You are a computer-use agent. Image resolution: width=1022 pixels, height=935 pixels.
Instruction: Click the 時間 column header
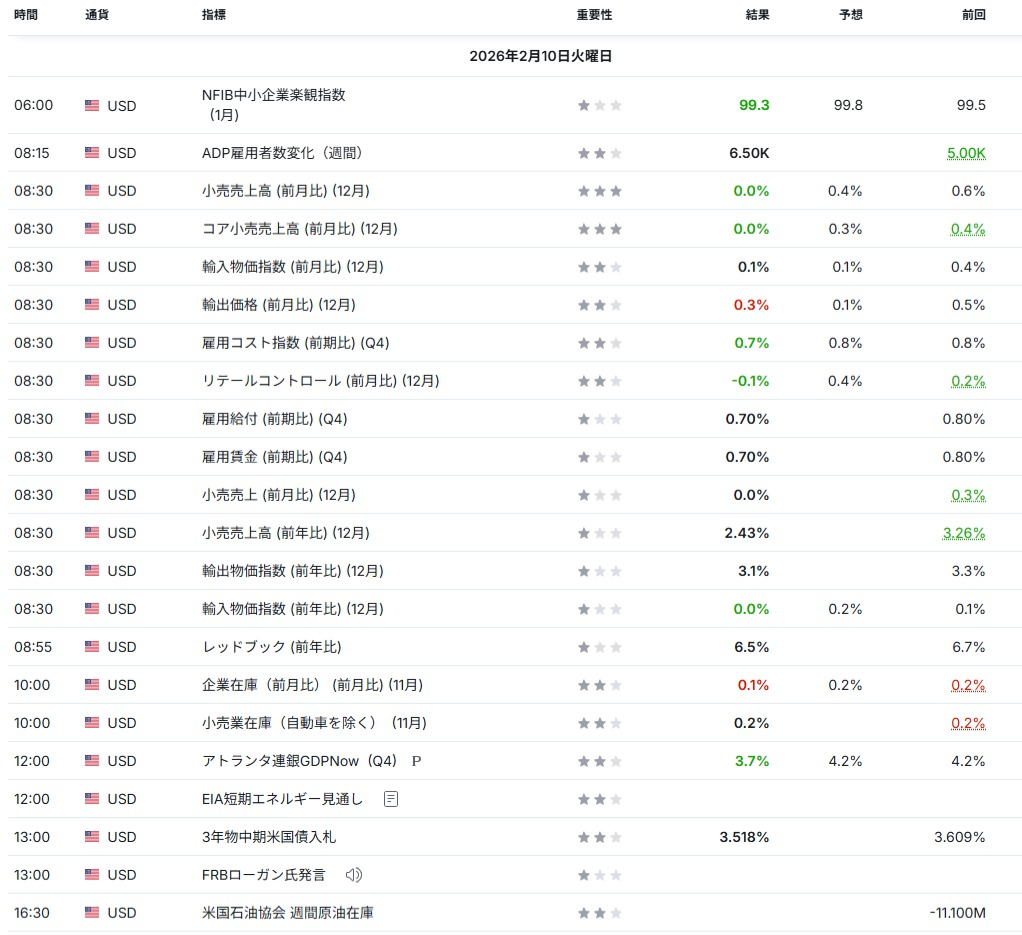point(26,15)
